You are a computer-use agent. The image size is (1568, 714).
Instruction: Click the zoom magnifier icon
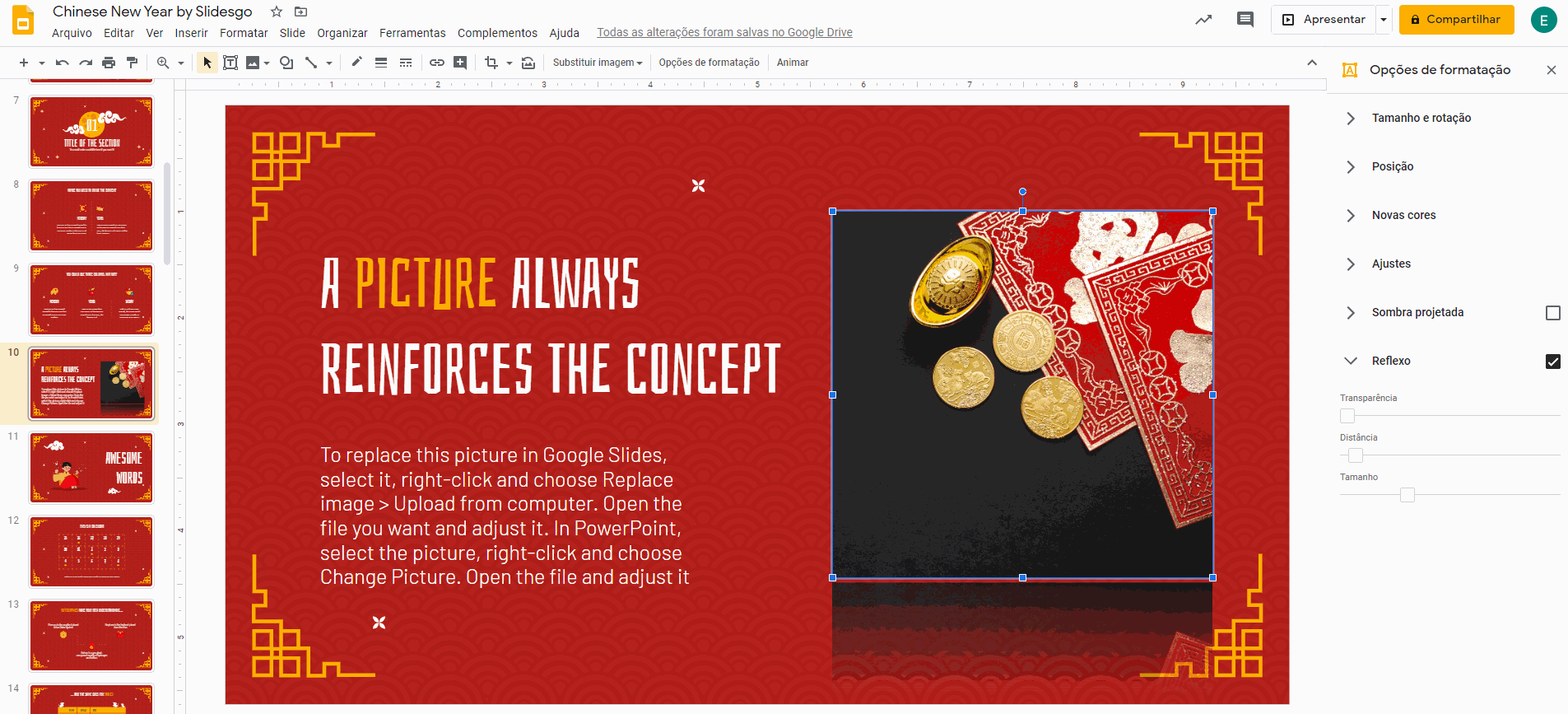click(163, 63)
